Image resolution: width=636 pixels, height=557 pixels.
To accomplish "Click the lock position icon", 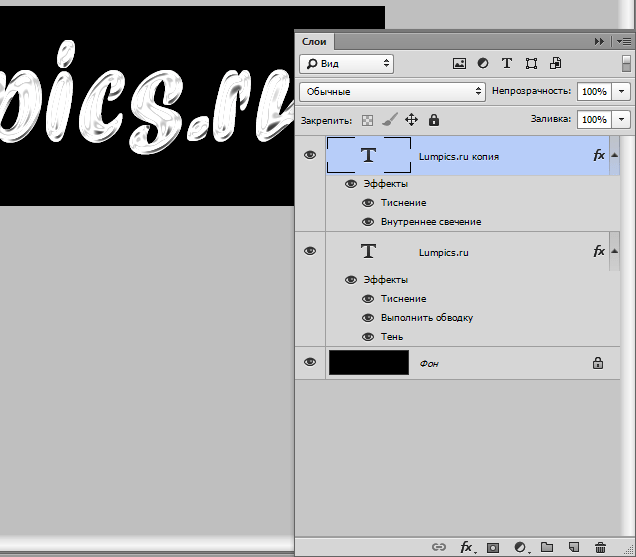I will point(411,120).
